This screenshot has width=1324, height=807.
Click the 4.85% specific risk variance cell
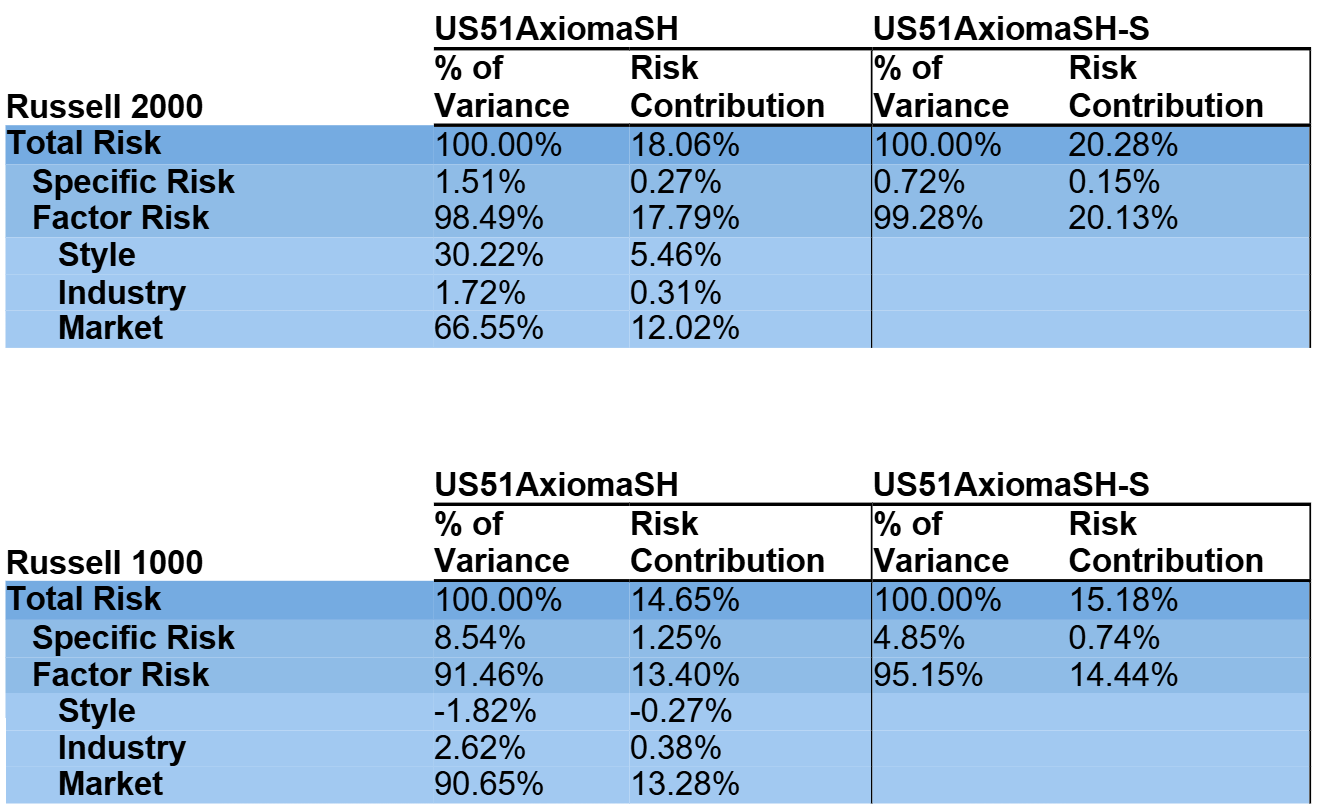tap(919, 638)
